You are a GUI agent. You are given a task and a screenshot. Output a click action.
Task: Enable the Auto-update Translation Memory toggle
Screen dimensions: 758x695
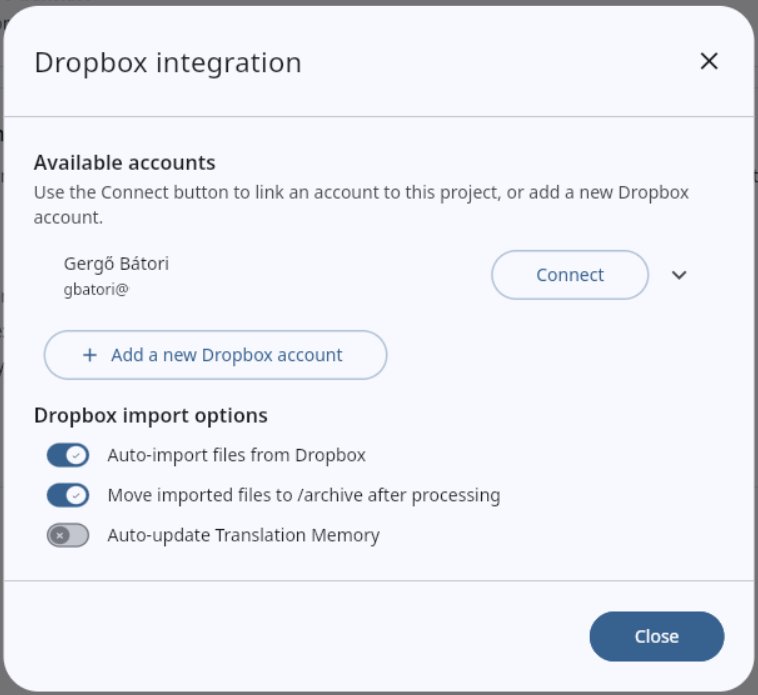pos(68,536)
